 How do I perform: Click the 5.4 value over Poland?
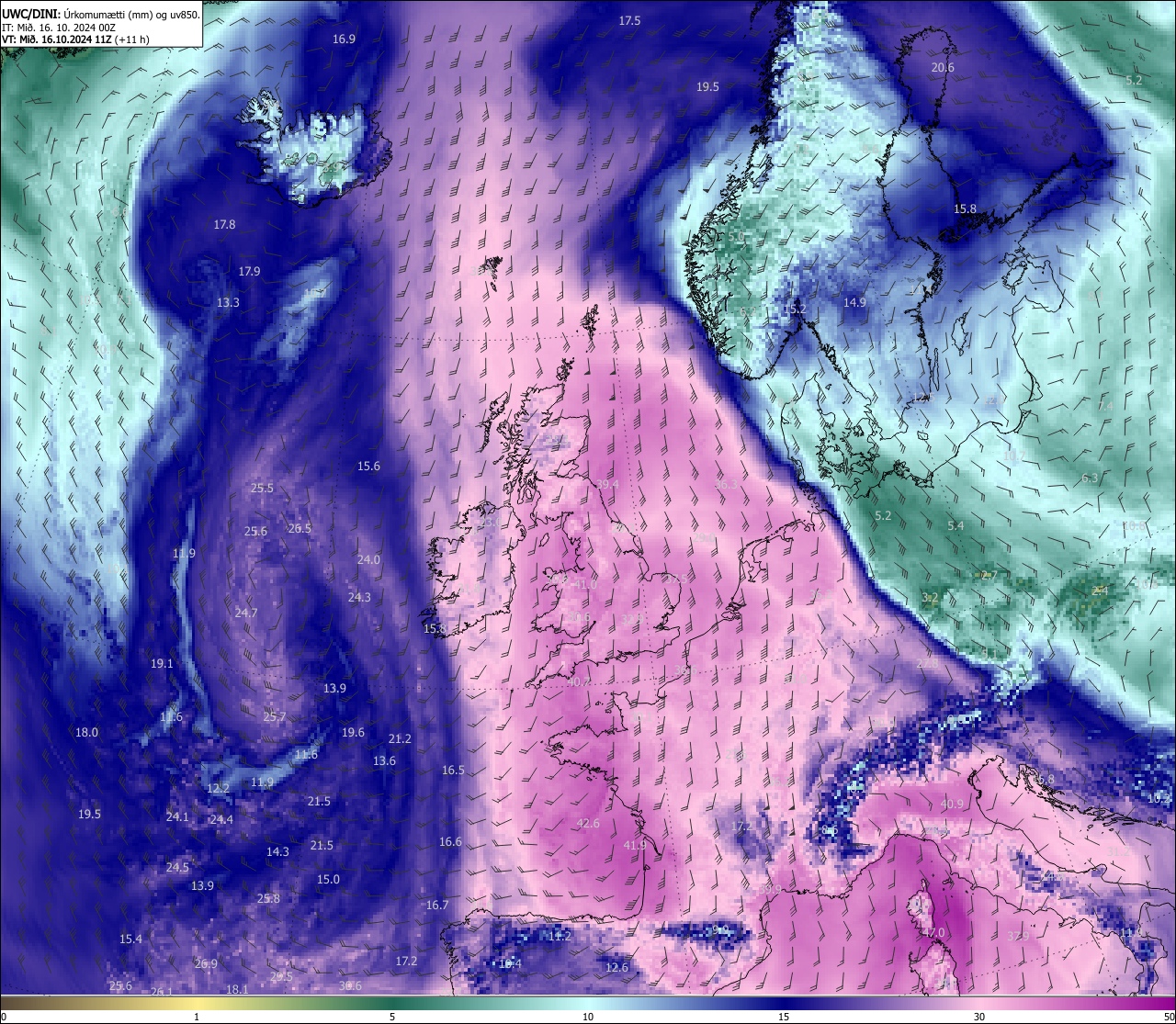(x=955, y=526)
